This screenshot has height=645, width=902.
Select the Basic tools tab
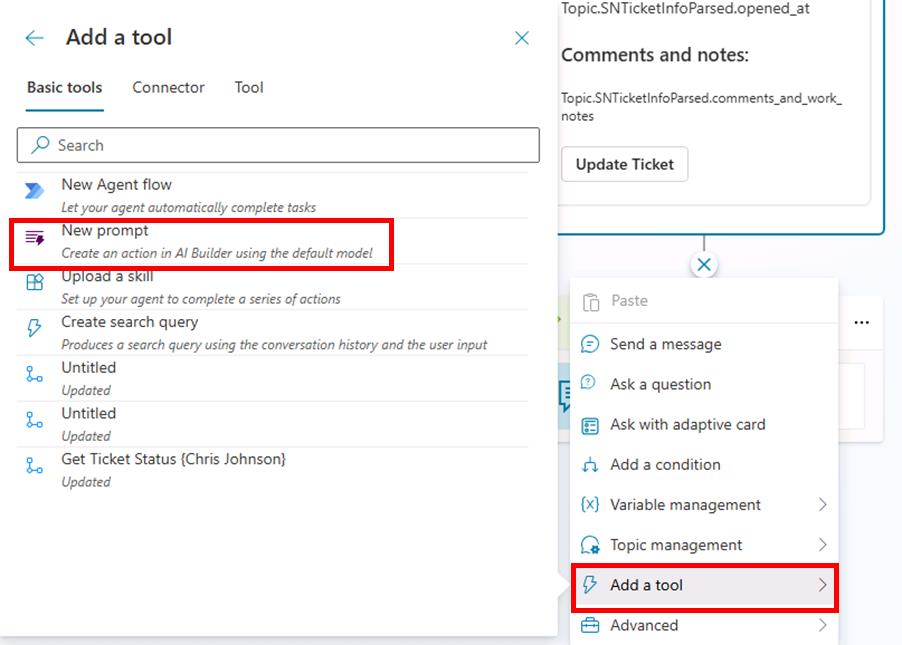[64, 88]
